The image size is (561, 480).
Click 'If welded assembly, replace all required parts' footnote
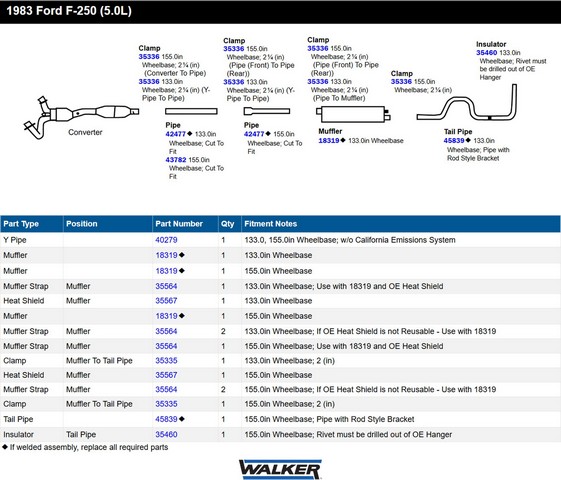point(88,447)
